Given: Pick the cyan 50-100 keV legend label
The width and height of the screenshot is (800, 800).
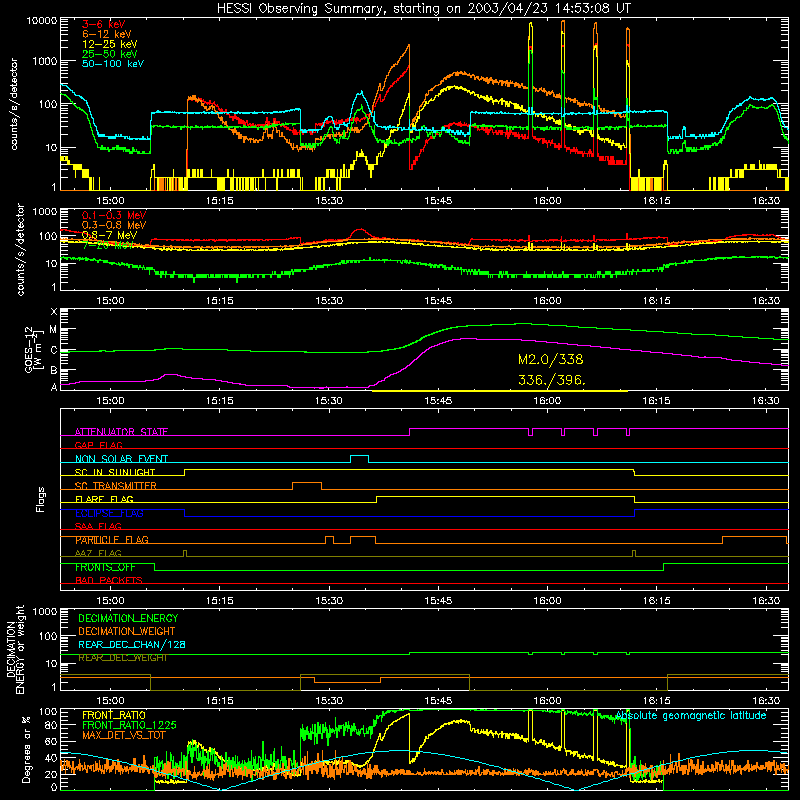Looking at the screenshot, I should point(113,64).
